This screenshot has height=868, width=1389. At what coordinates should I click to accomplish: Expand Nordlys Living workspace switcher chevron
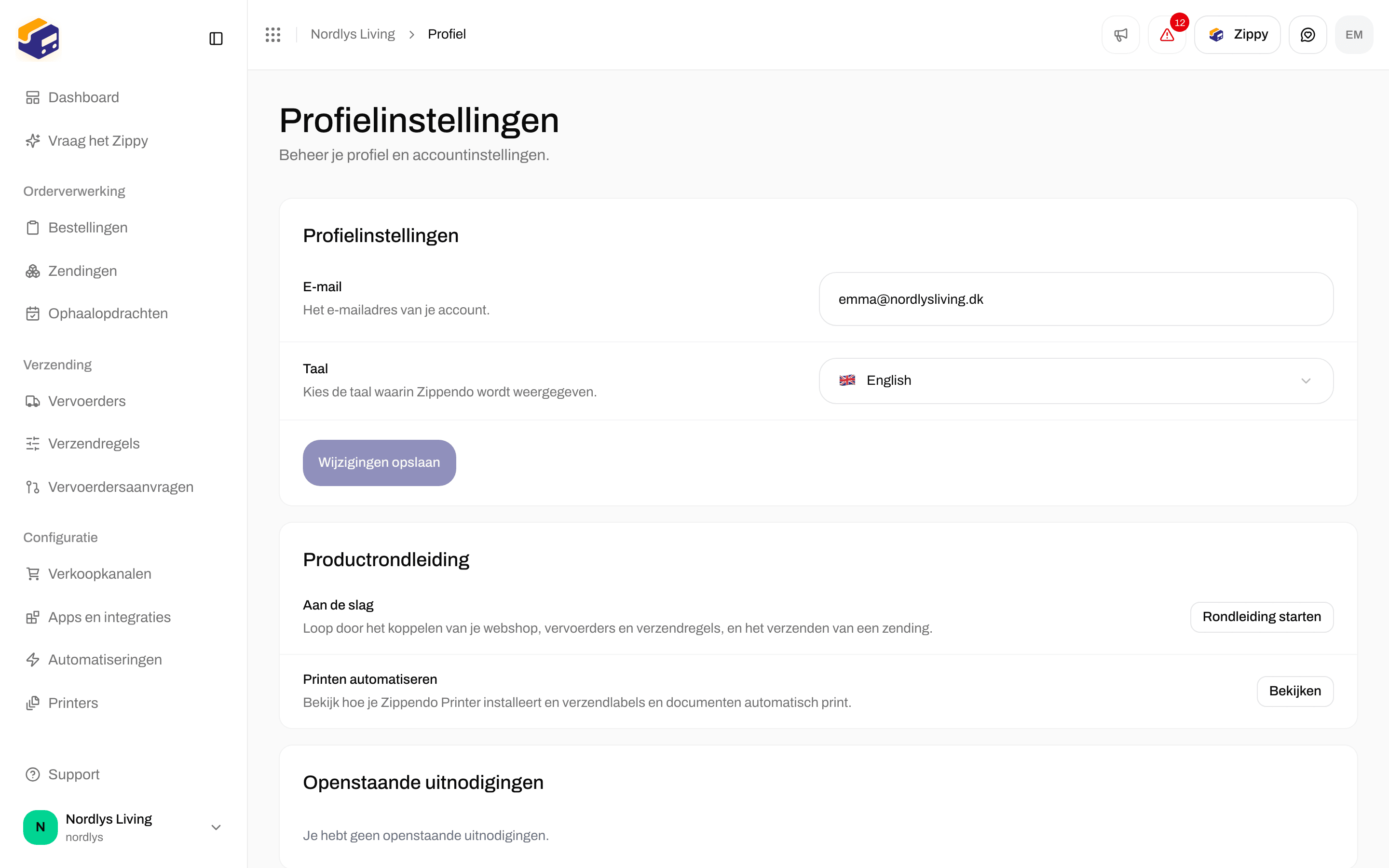point(216,827)
